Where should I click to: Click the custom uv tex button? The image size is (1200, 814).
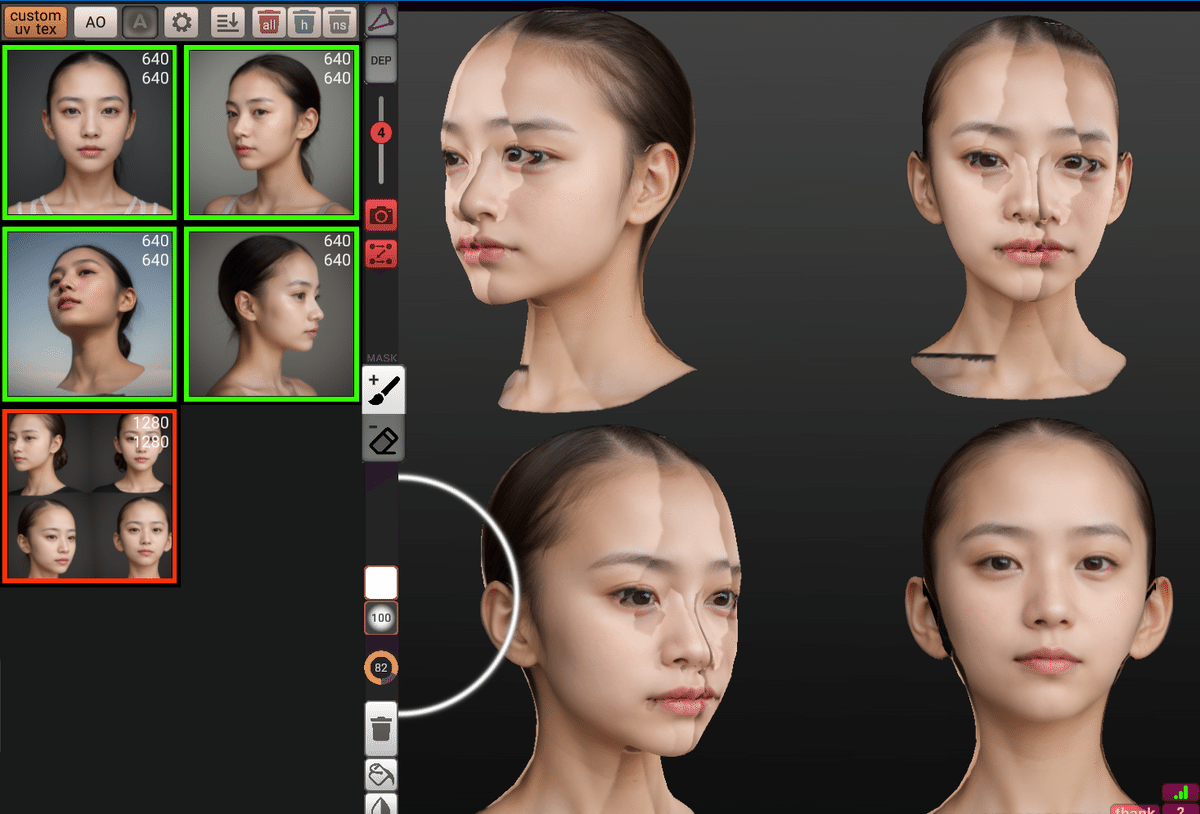(35, 21)
